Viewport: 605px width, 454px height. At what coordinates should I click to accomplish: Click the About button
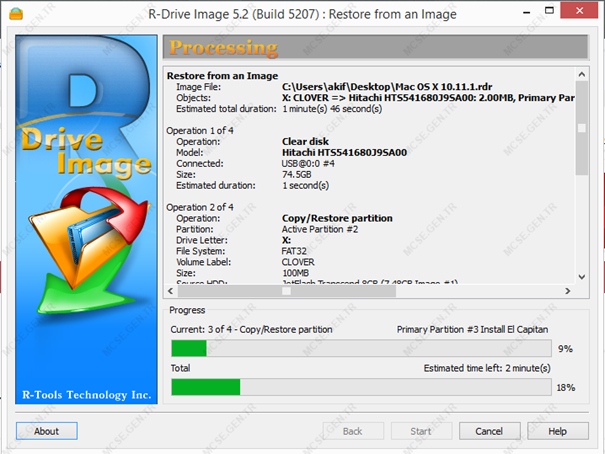pyautogui.click(x=47, y=431)
